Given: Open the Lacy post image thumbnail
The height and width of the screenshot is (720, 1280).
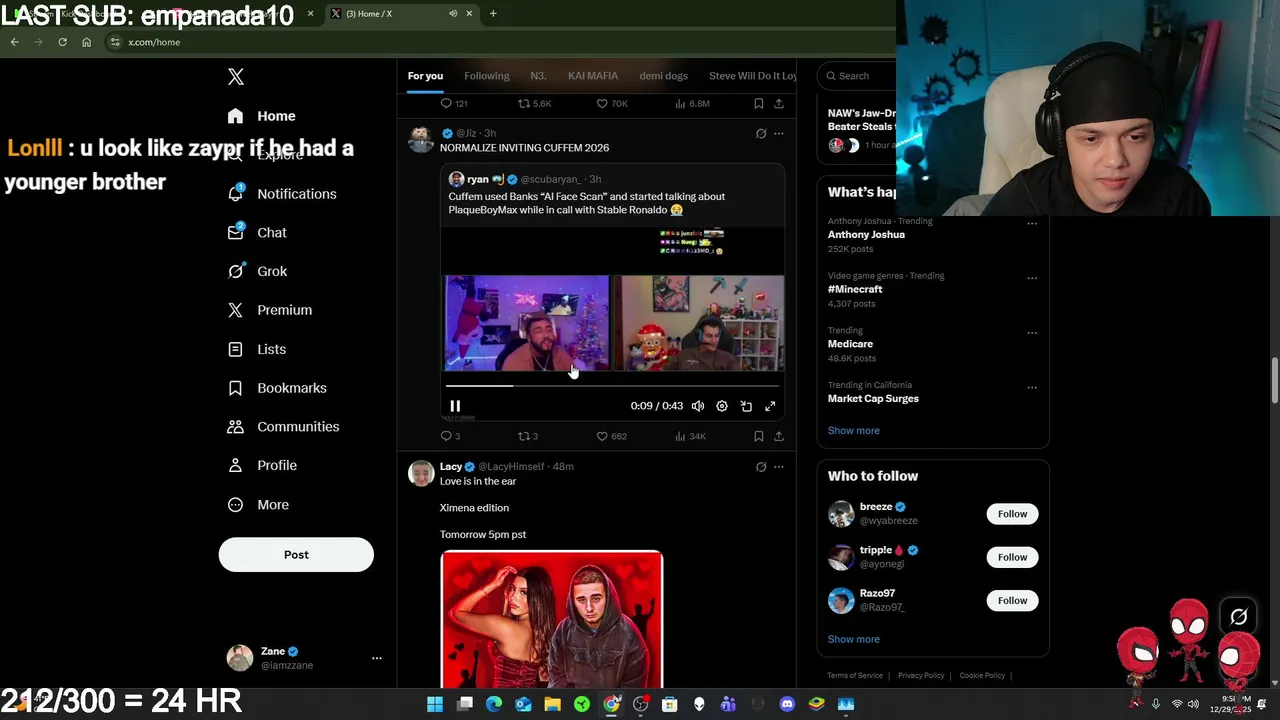Looking at the screenshot, I should click(552, 620).
